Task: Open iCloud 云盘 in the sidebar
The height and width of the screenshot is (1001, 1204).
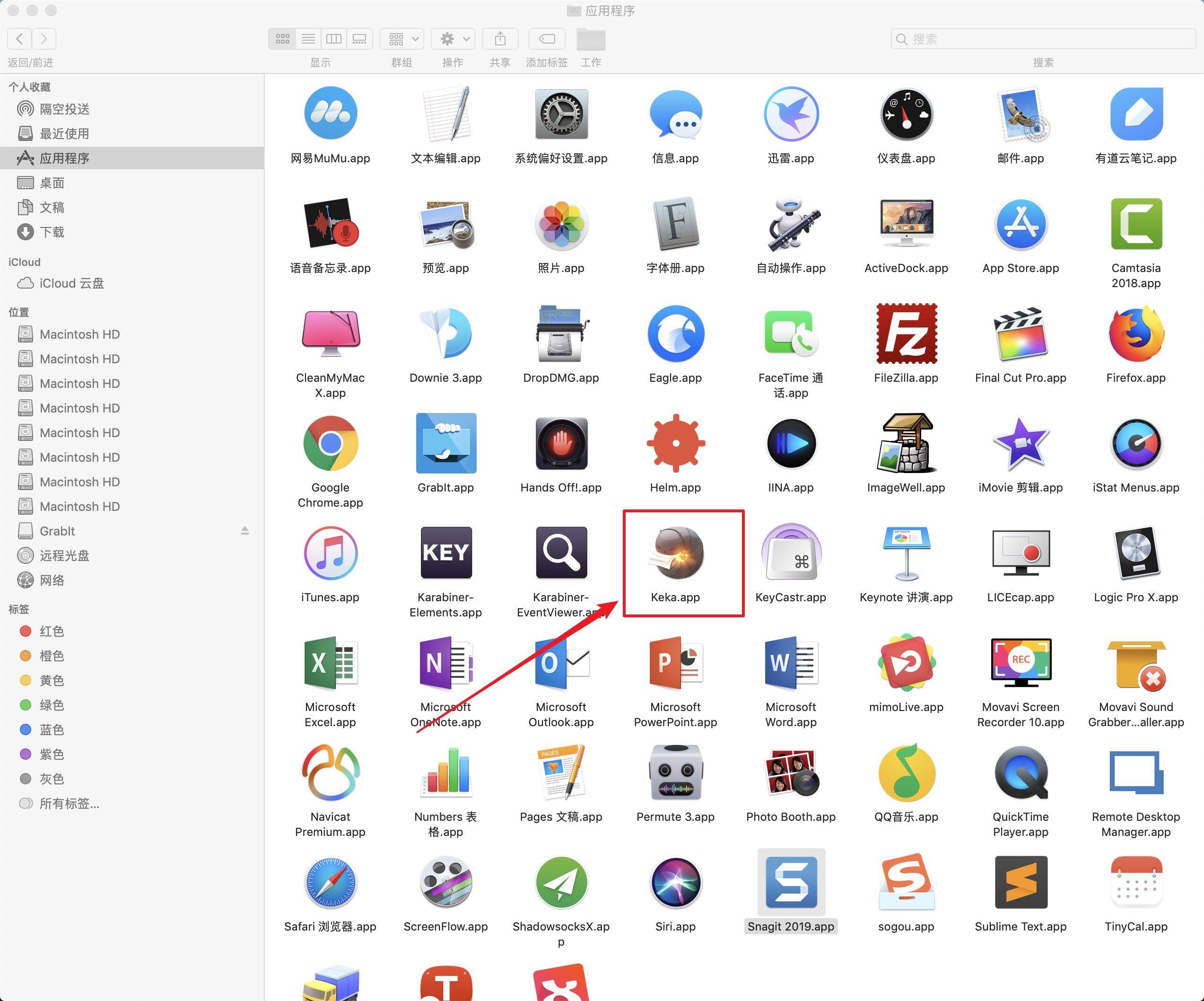Action: click(x=71, y=283)
